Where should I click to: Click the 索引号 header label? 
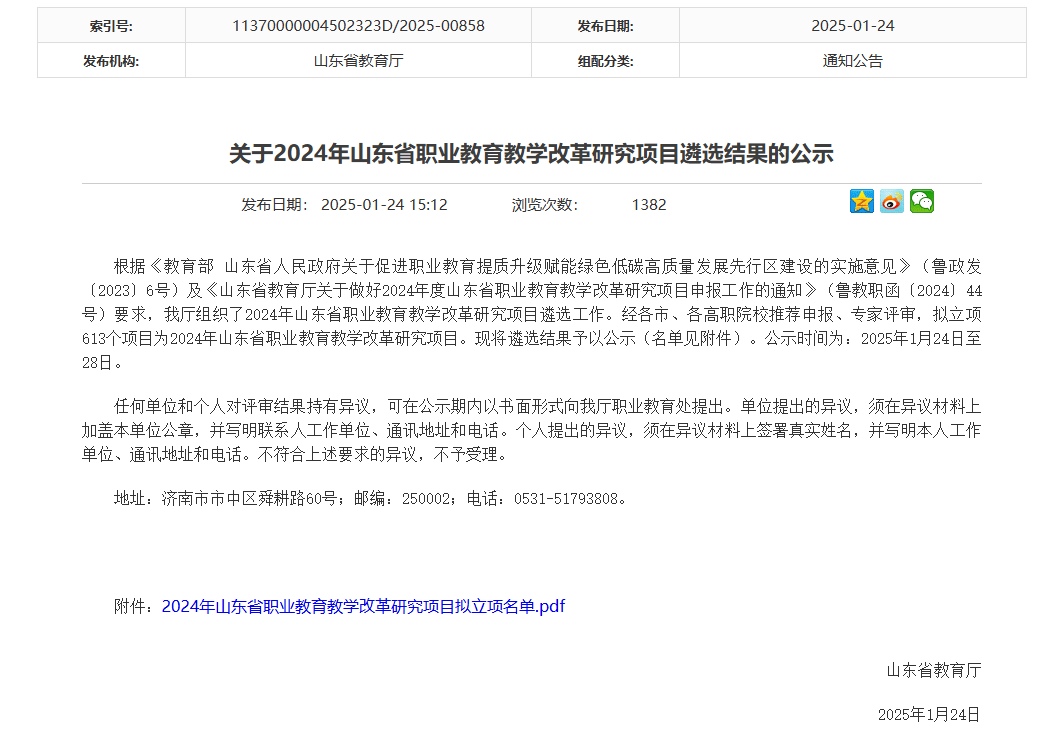pos(111,26)
